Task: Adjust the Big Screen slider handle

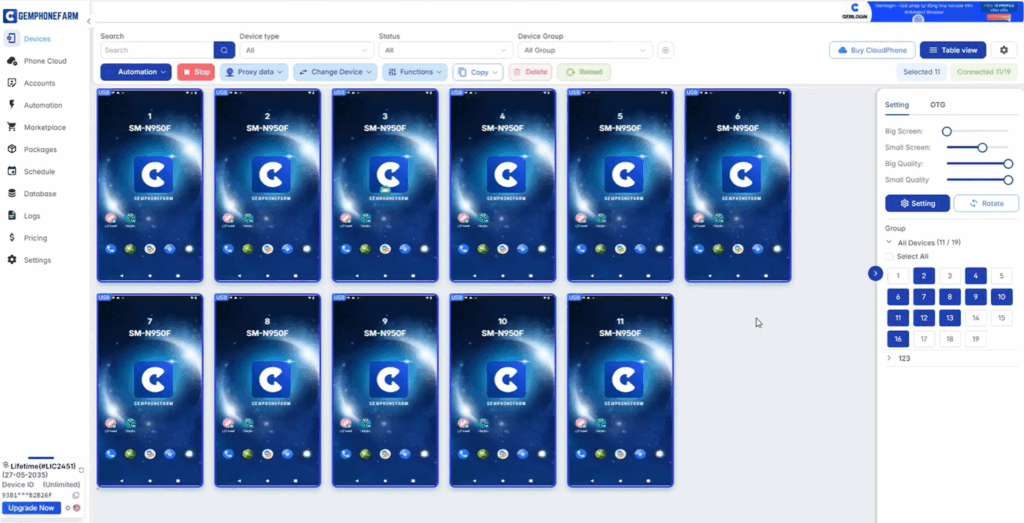Action: coord(946,131)
